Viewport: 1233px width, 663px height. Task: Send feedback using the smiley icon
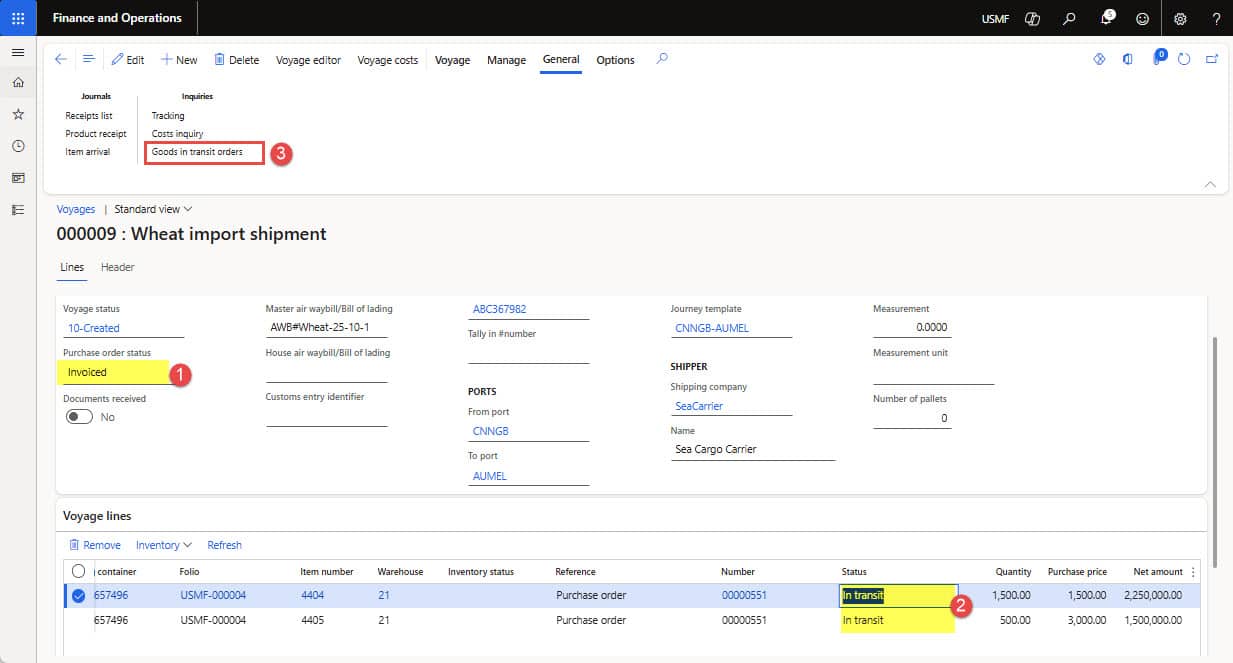point(1141,18)
